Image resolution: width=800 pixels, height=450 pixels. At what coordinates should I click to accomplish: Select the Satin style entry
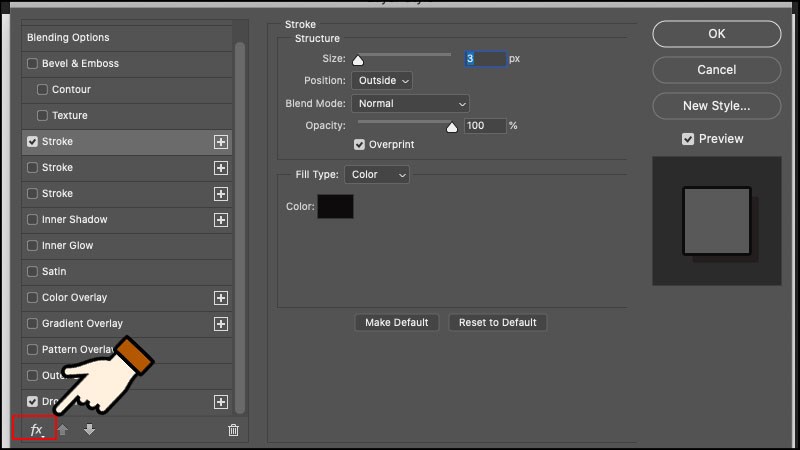55,272
